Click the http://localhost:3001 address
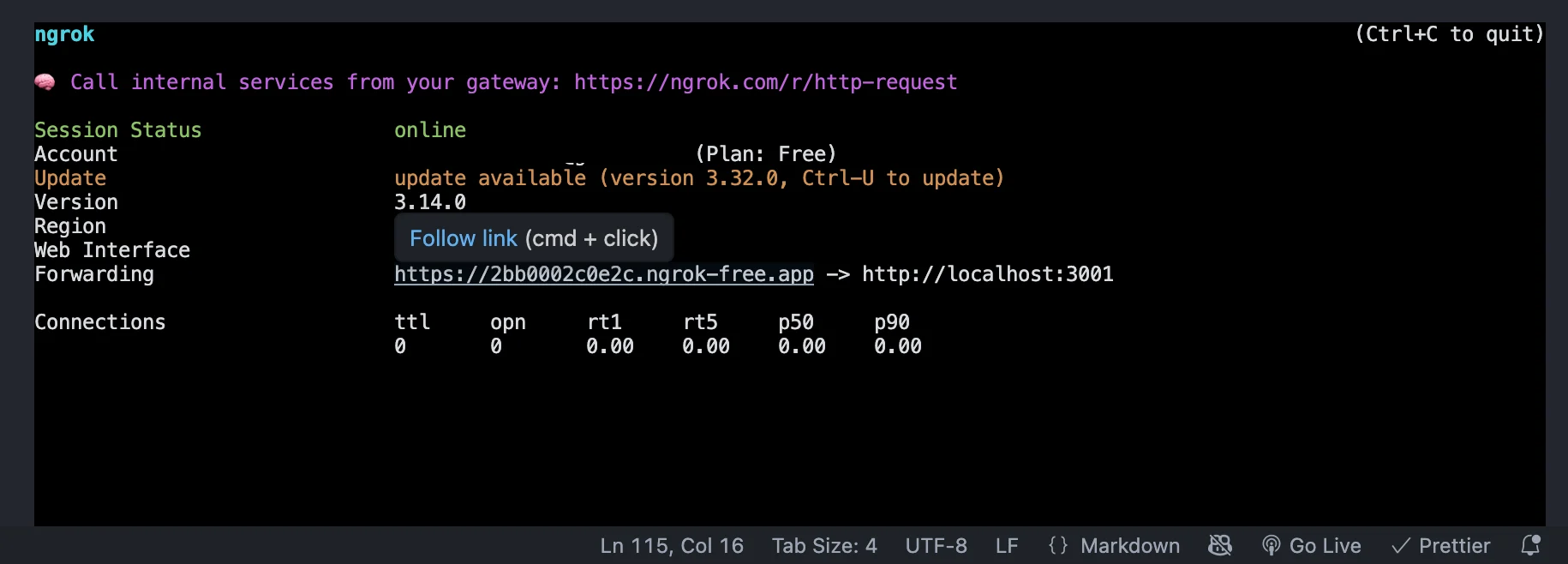The width and height of the screenshot is (1568, 564). pos(987,274)
